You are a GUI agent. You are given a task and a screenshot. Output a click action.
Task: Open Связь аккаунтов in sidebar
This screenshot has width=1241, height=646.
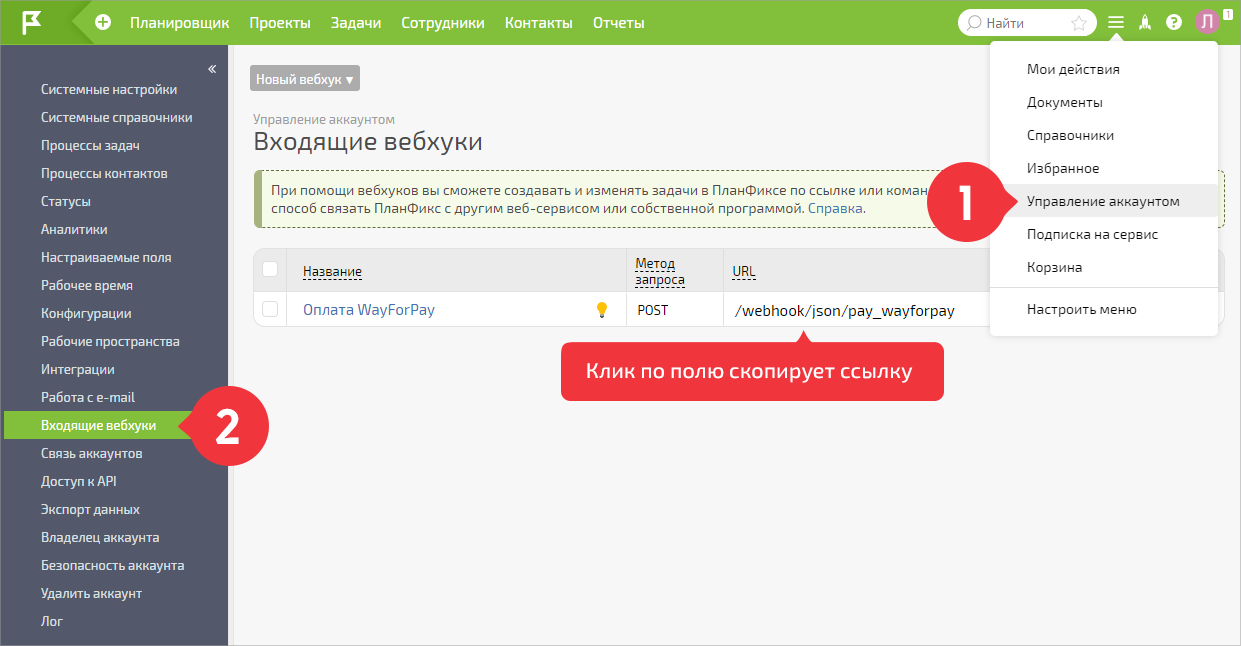coord(92,453)
